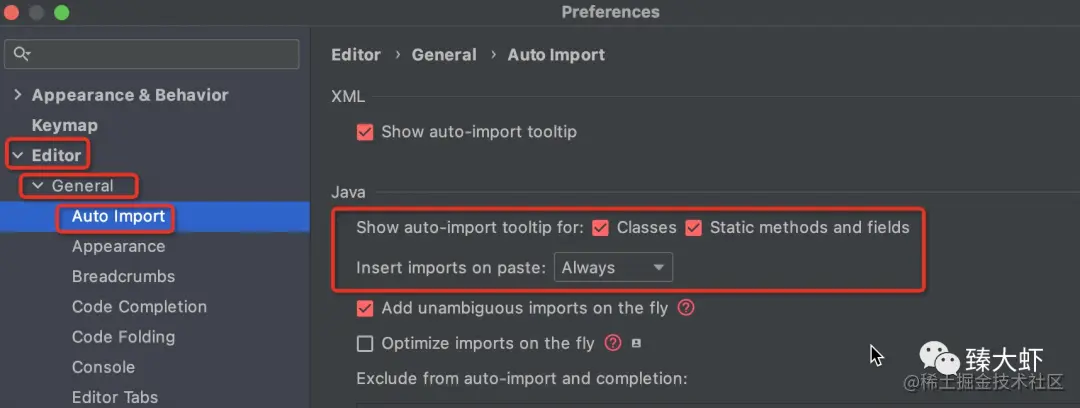
Task: Expand the Appearance & Behavior section
Action: click(x=18, y=95)
